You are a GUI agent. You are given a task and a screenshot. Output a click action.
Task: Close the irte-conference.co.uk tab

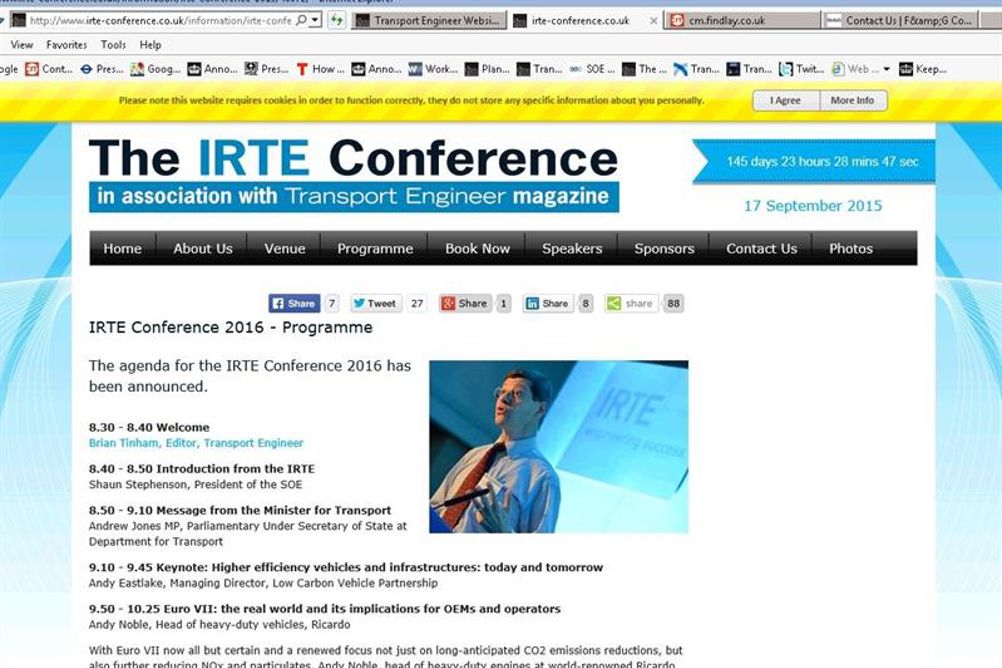(653, 20)
